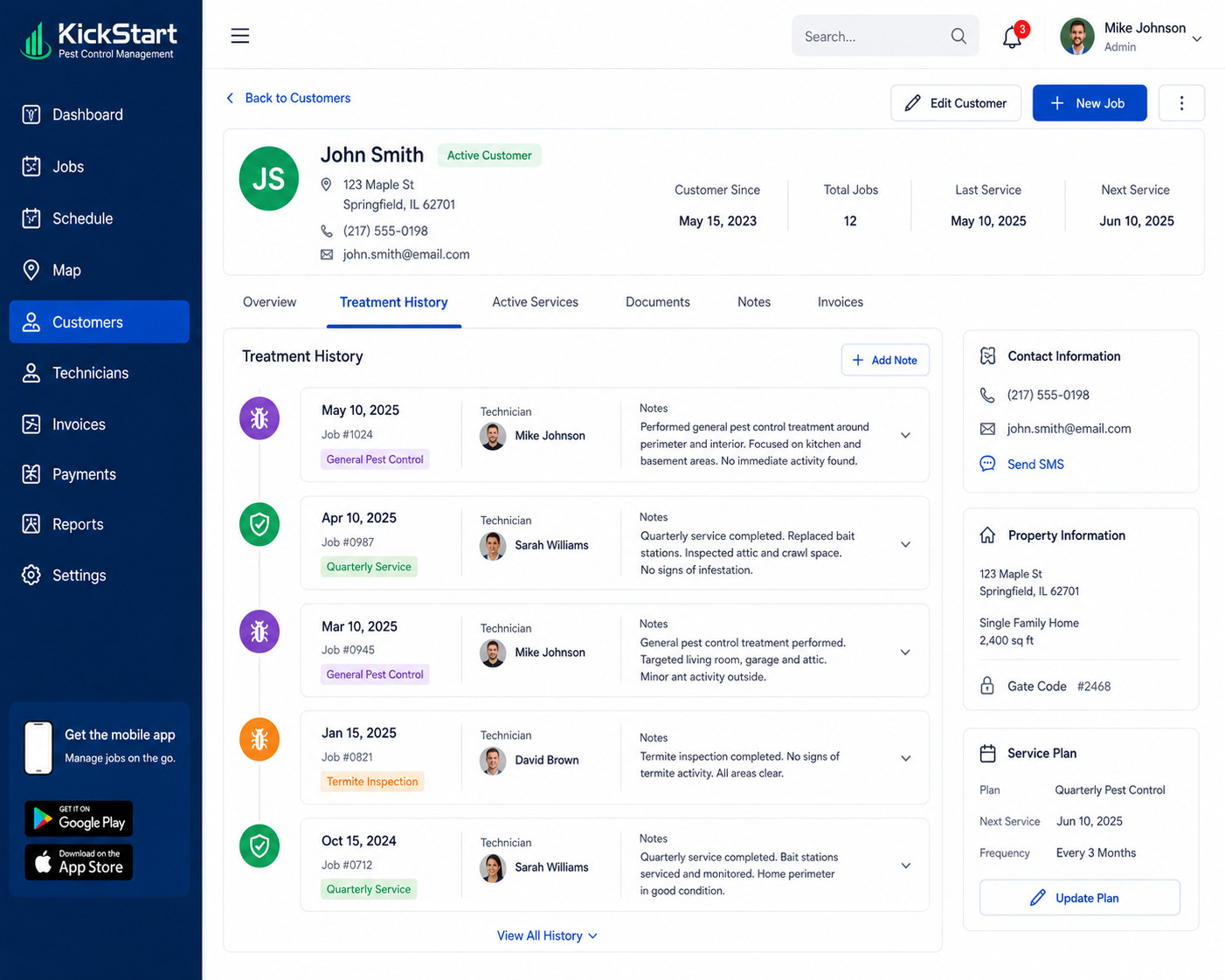Click the Property Information house icon

click(987, 535)
